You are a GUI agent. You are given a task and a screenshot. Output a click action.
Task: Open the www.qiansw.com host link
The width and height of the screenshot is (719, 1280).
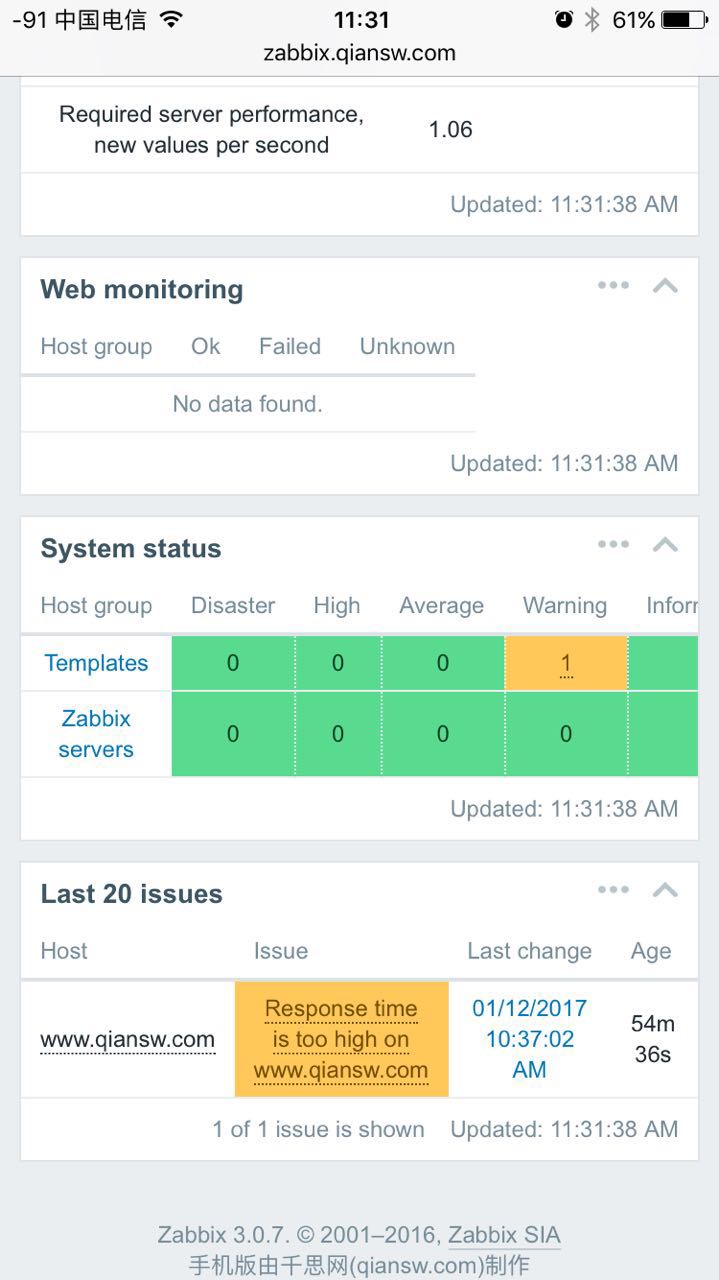pos(128,1040)
